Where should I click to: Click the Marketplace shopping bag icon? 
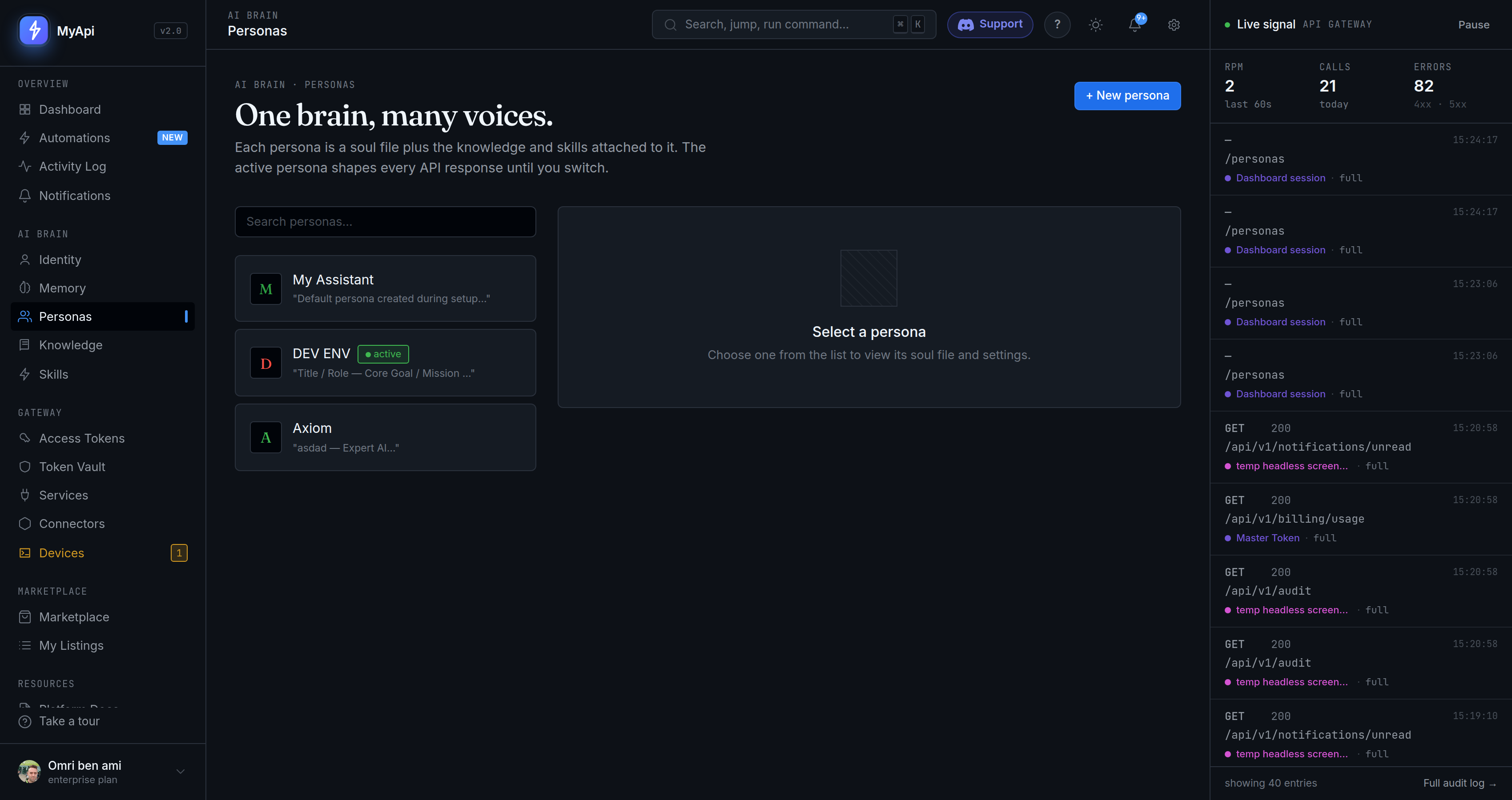[24, 617]
